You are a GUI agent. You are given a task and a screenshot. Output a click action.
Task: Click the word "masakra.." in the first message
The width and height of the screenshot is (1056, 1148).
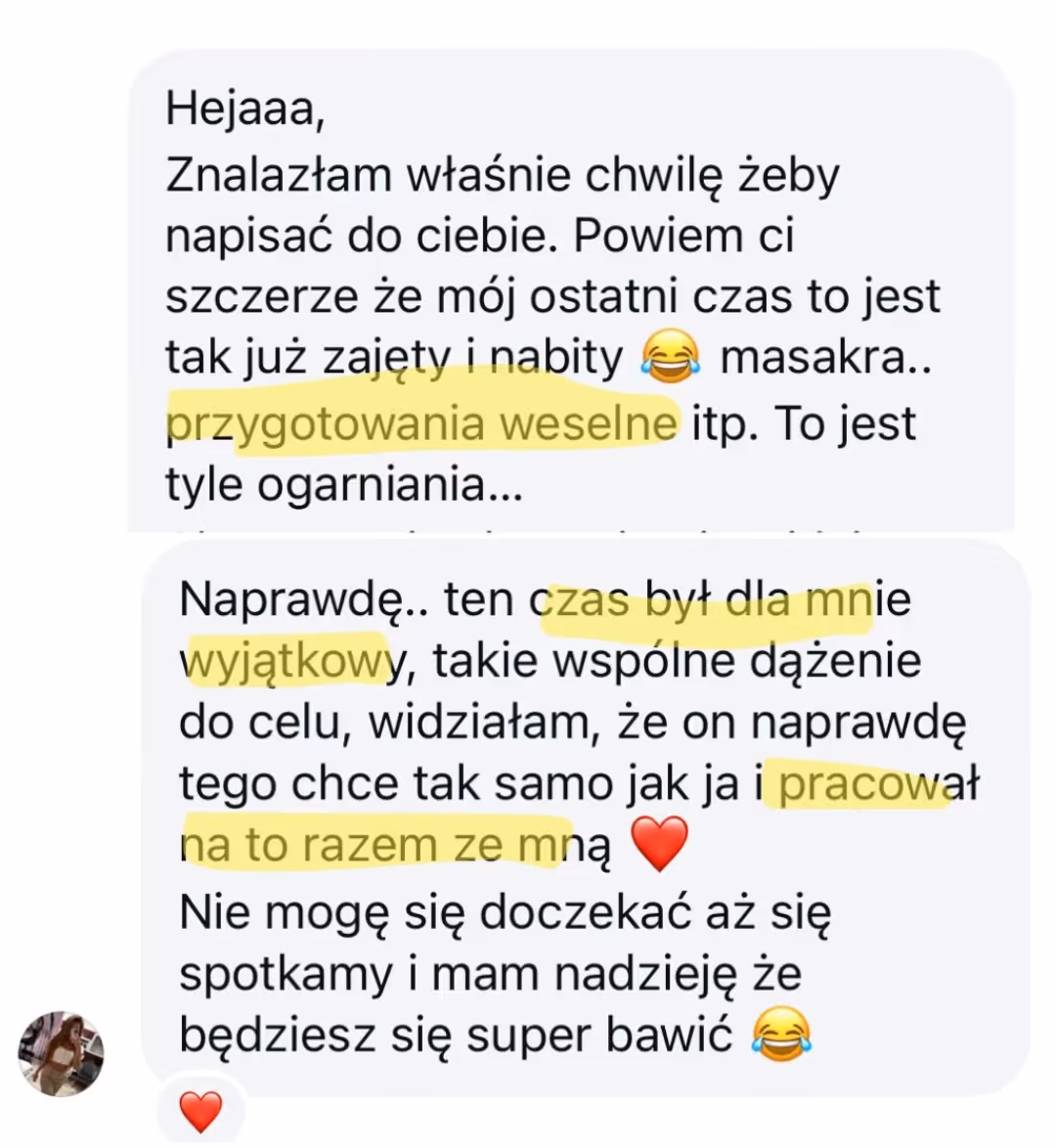(x=826, y=359)
